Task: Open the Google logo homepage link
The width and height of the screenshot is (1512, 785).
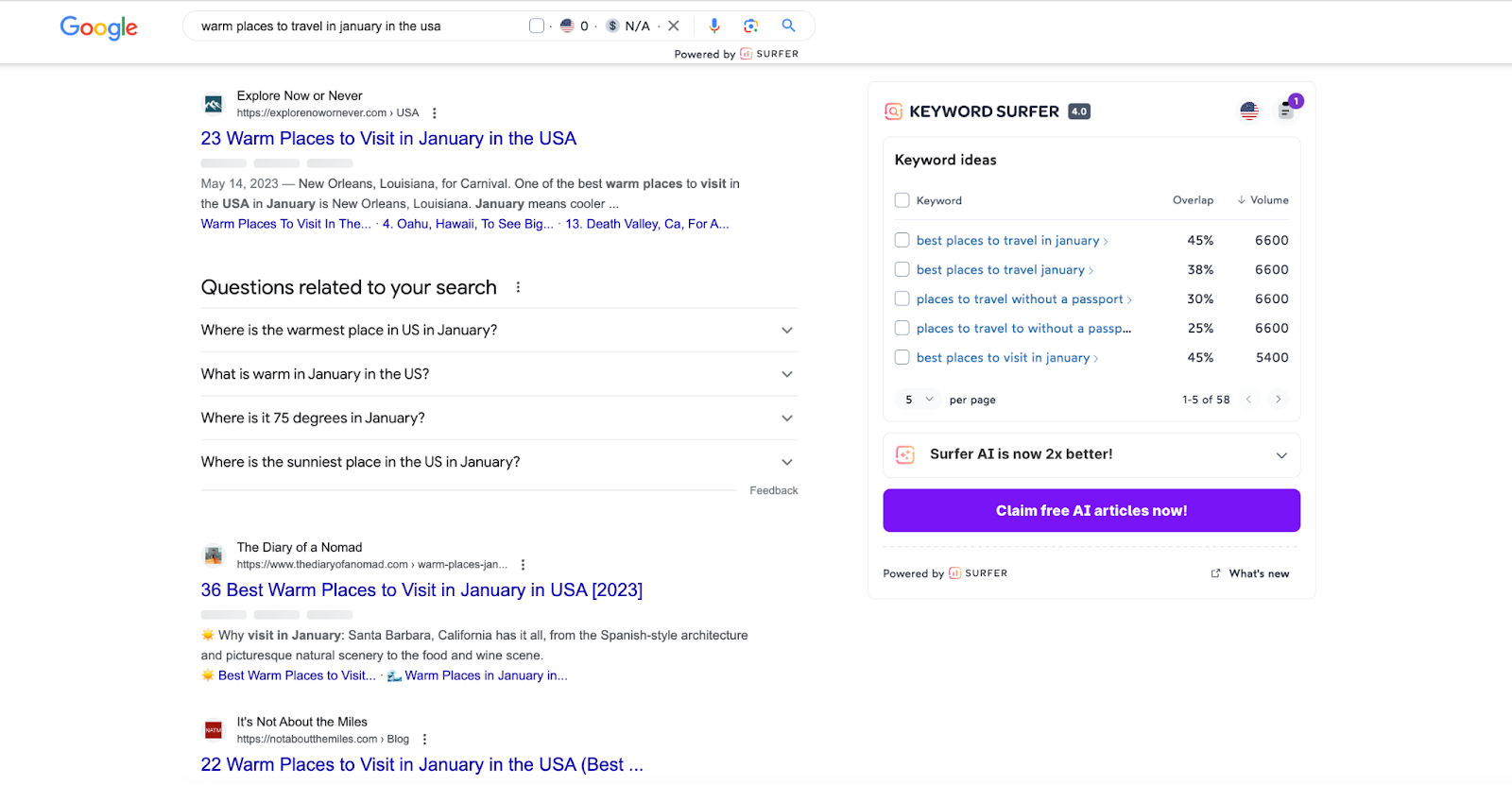Action: [98, 27]
